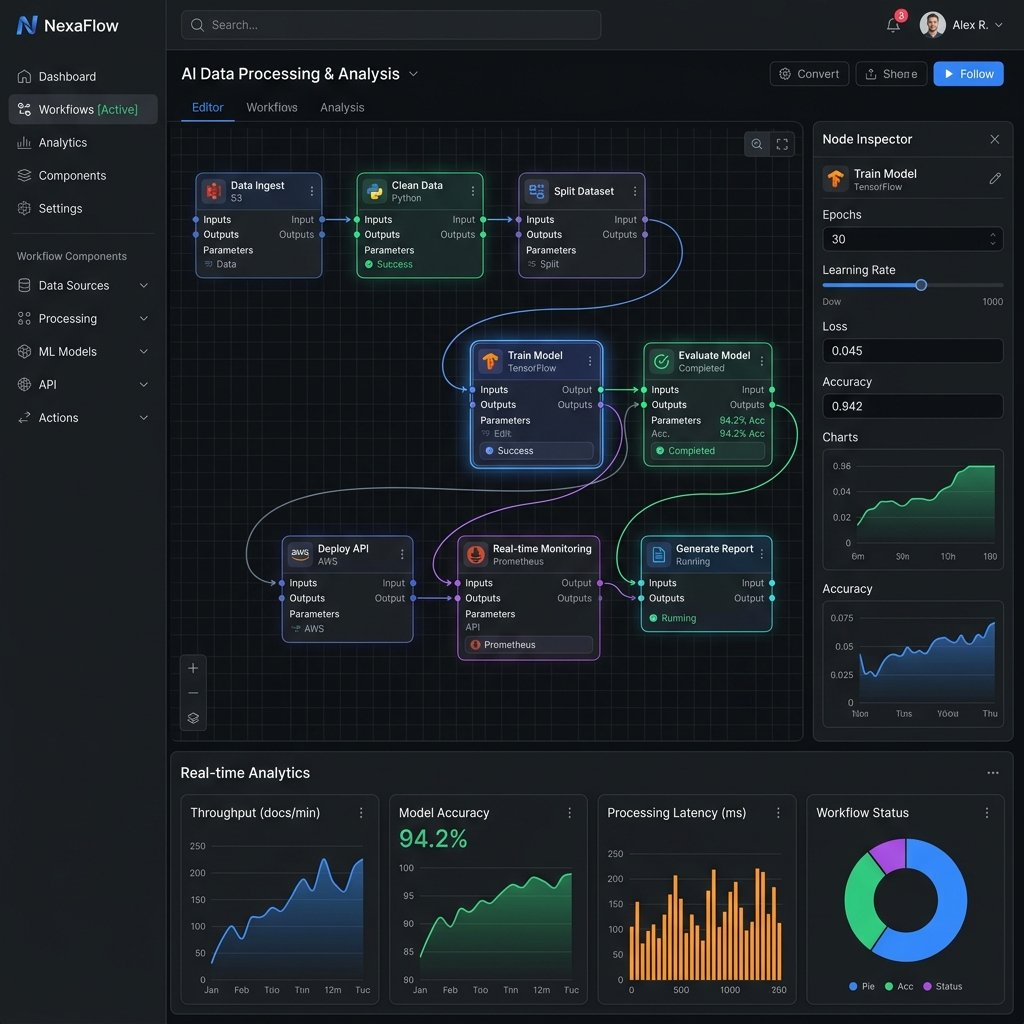
Task: Click the Pie legend swatch
Action: (853, 986)
